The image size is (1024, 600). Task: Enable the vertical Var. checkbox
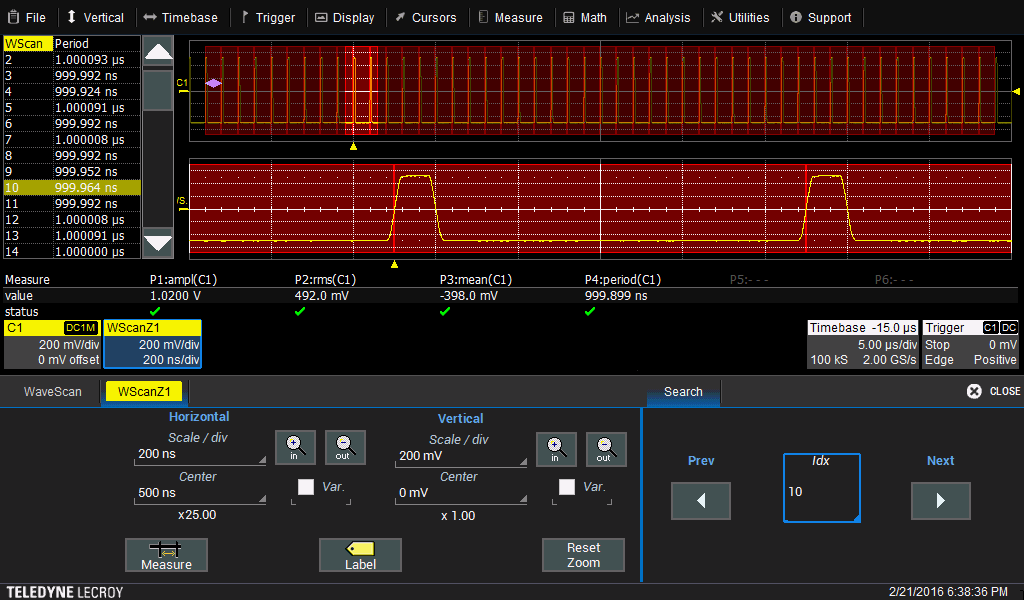[x=567, y=487]
